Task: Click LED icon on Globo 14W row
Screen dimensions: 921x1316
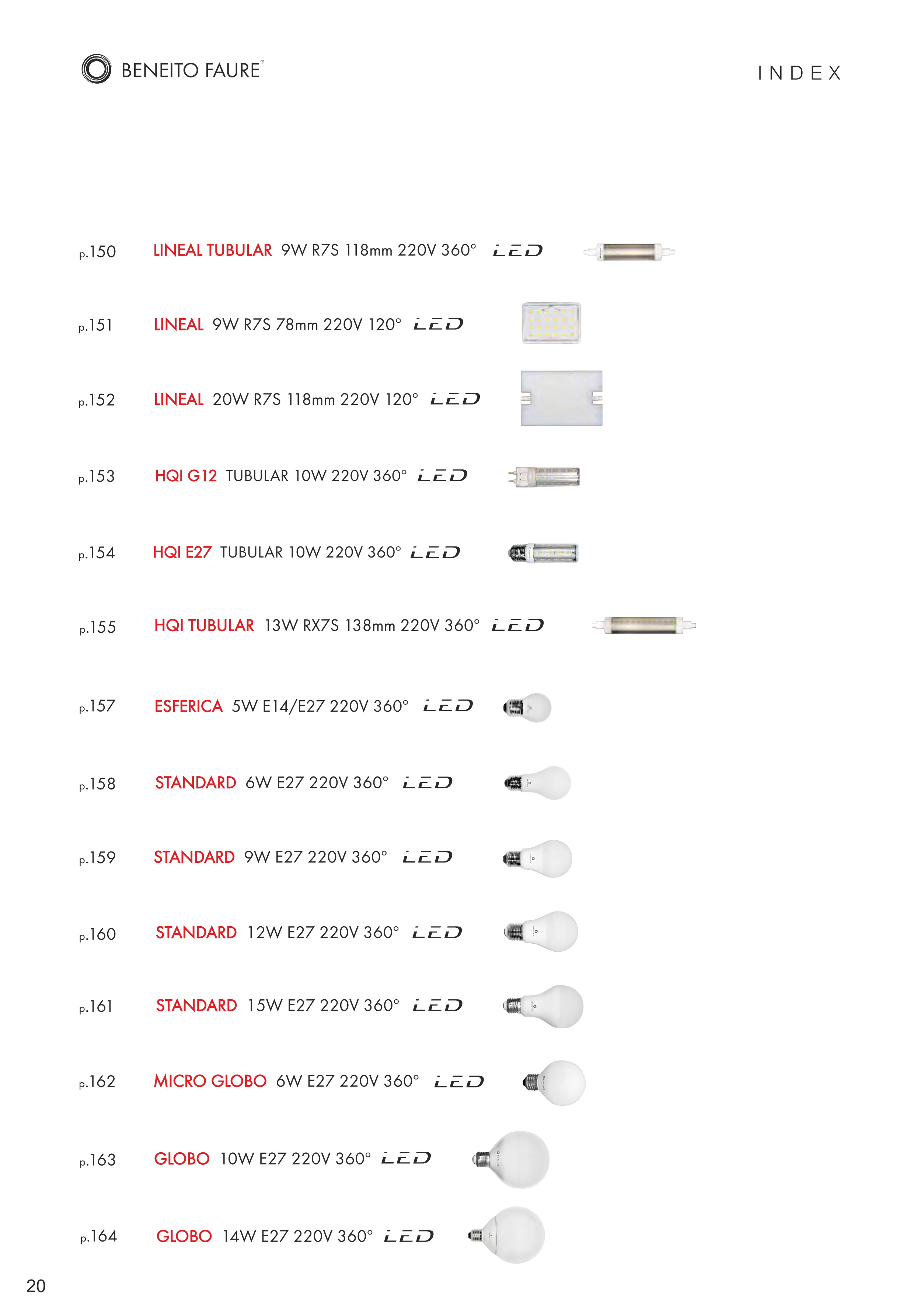Action: click(x=408, y=1236)
